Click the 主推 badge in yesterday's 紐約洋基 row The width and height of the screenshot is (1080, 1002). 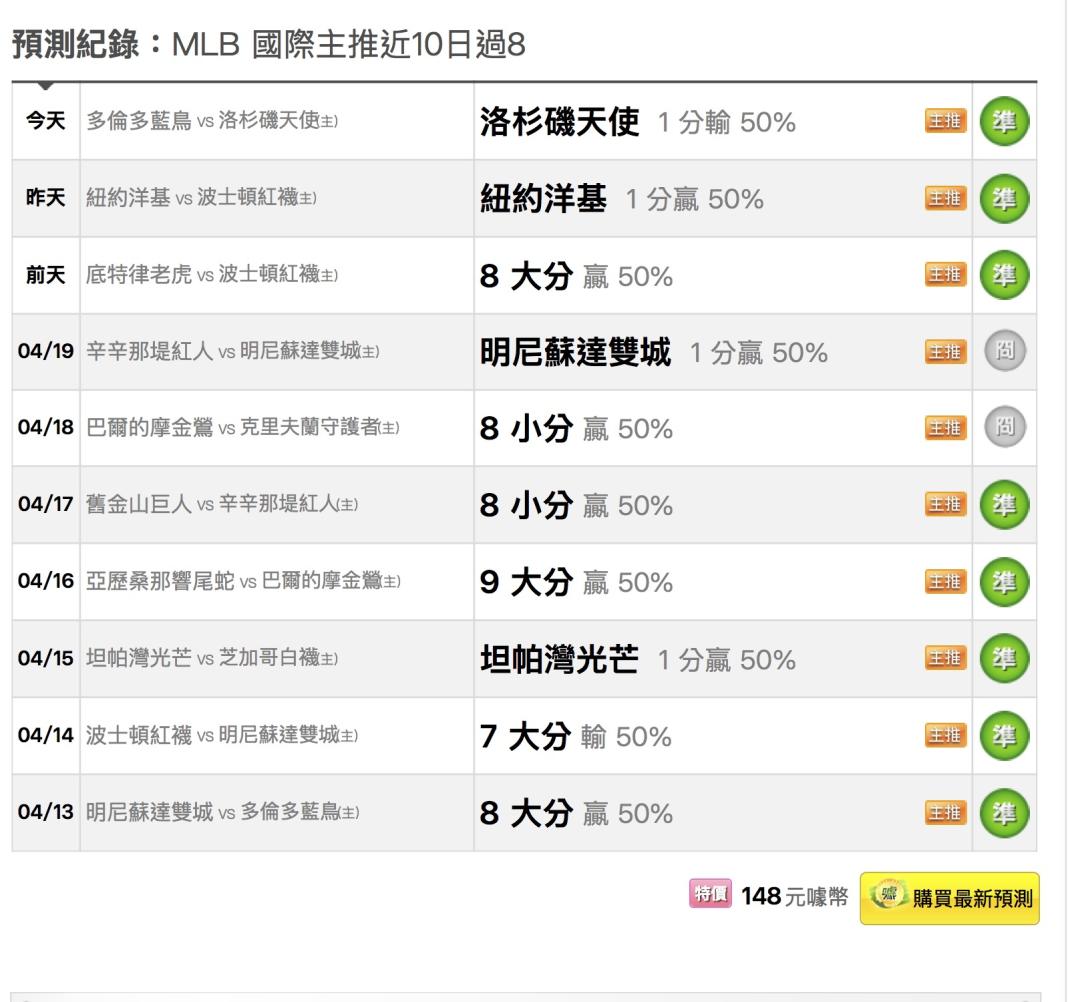[x=946, y=199]
